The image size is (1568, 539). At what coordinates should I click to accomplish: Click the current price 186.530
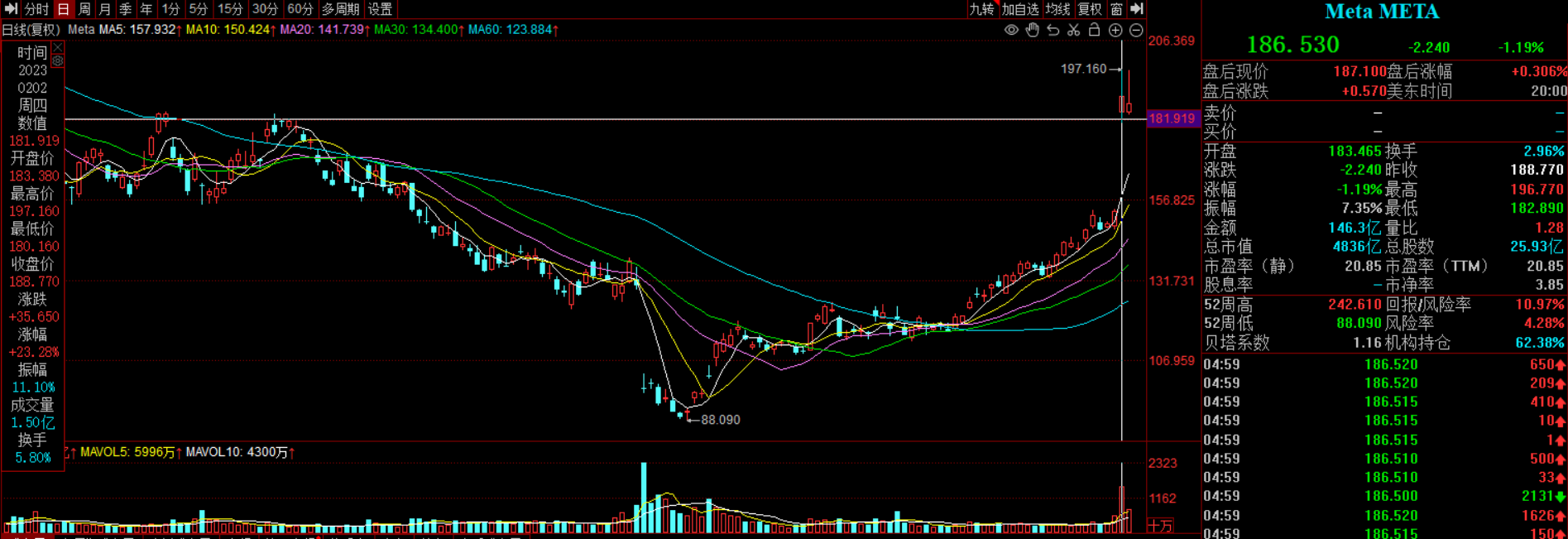[x=1292, y=45]
